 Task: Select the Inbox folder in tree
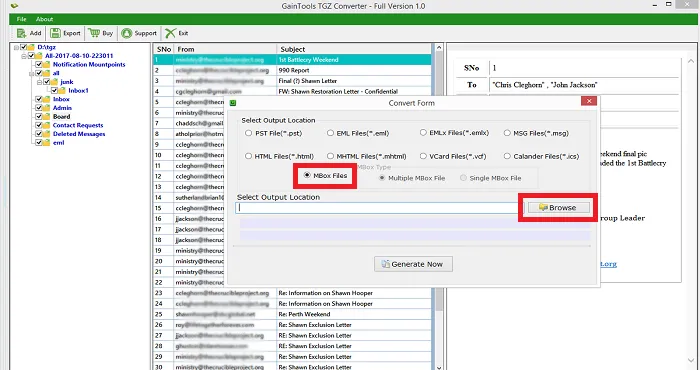click(x=61, y=99)
